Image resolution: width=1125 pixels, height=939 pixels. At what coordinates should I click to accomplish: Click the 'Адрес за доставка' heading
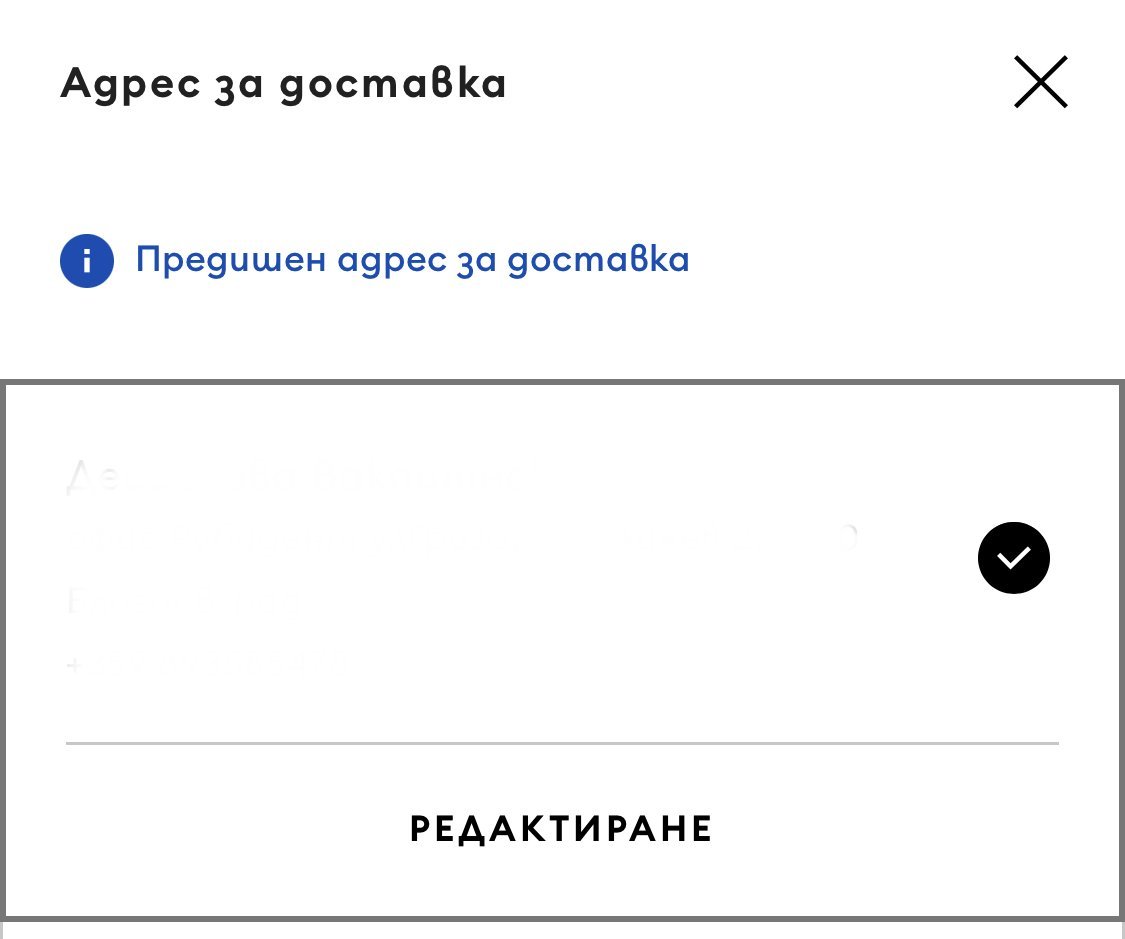(x=283, y=84)
